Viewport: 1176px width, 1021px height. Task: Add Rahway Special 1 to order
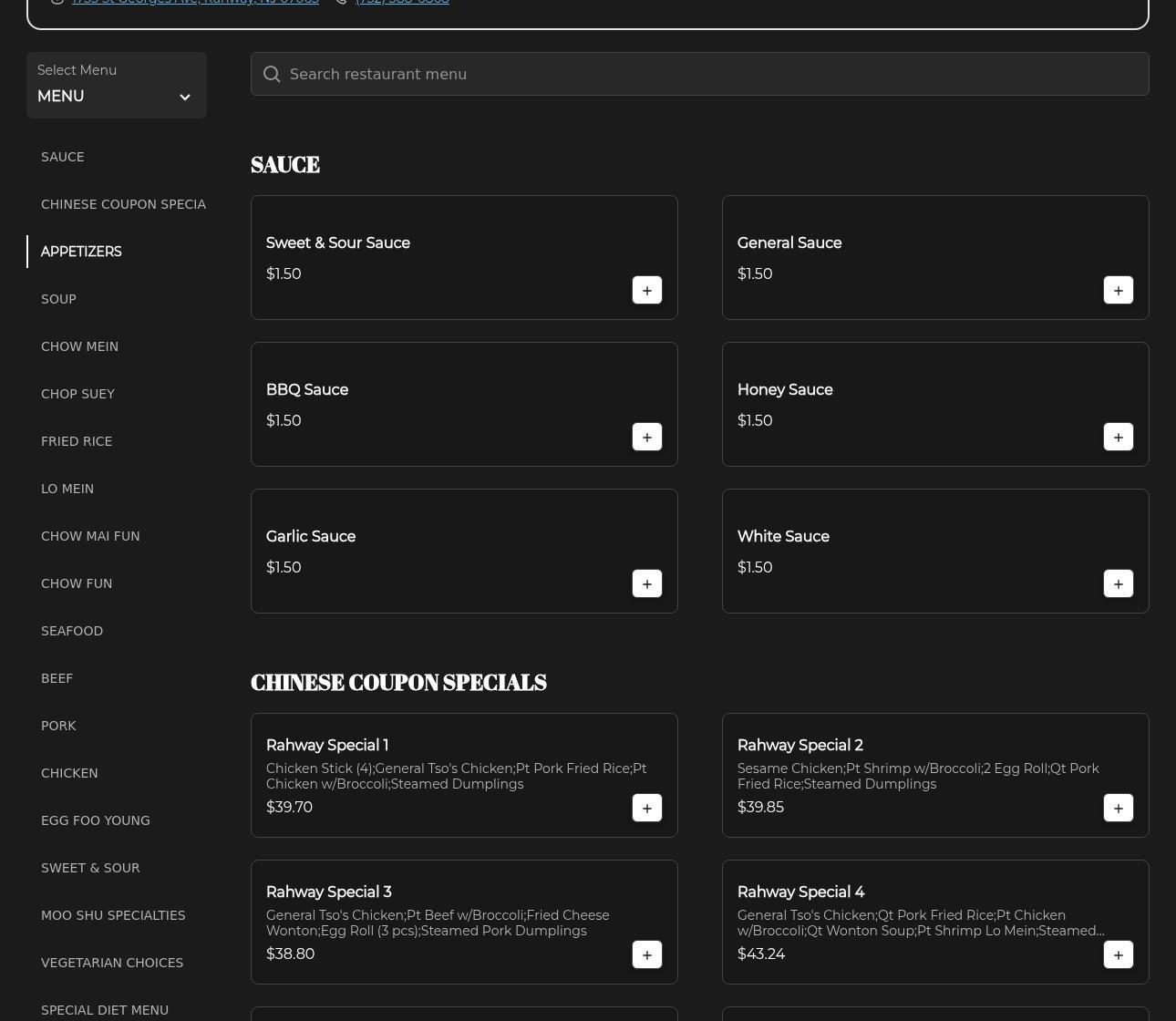tap(646, 808)
